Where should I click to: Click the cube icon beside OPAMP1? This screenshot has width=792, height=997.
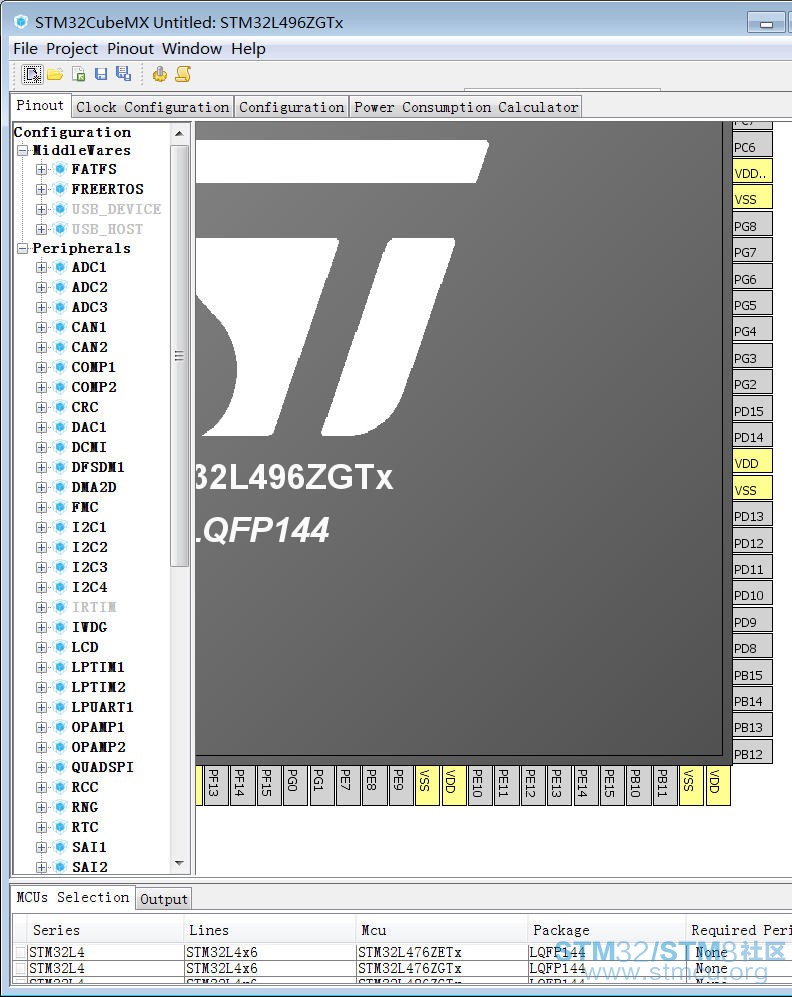tap(60, 727)
